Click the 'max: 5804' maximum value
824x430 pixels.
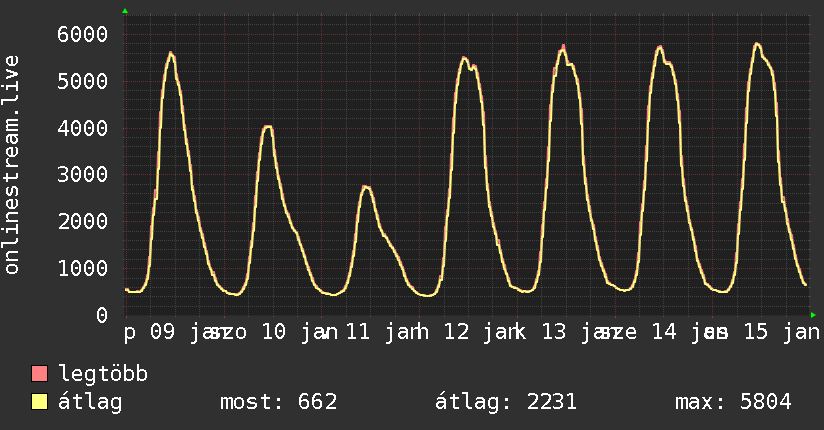pyautogui.click(x=733, y=402)
